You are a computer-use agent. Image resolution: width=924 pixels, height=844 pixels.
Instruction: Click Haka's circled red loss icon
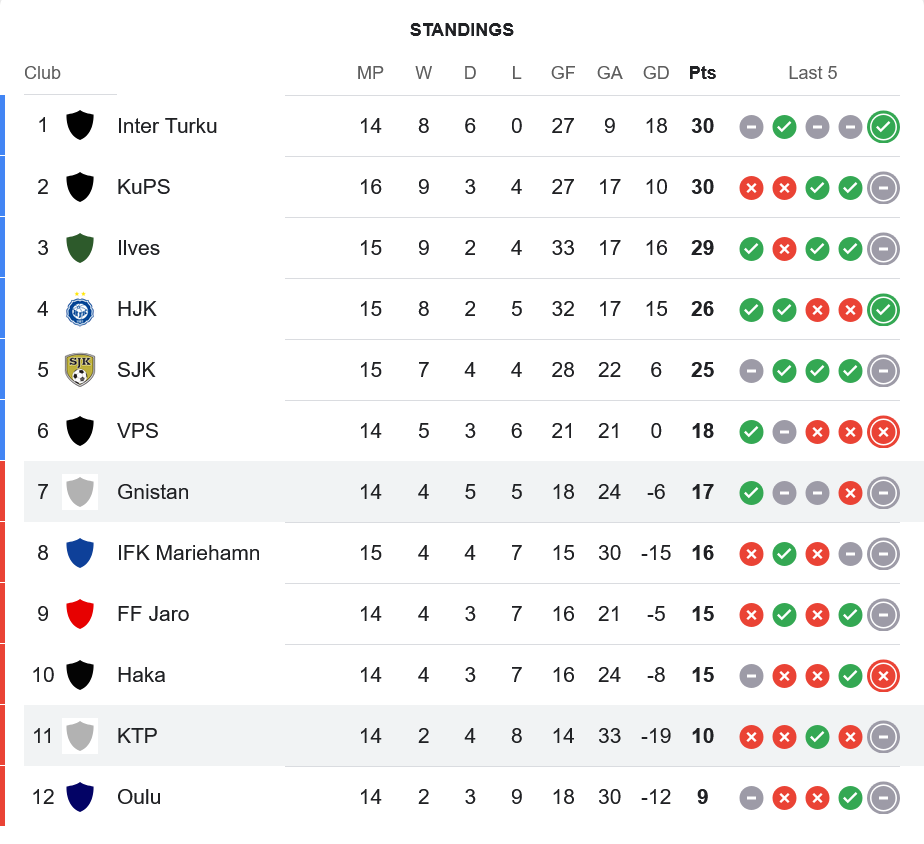883,676
